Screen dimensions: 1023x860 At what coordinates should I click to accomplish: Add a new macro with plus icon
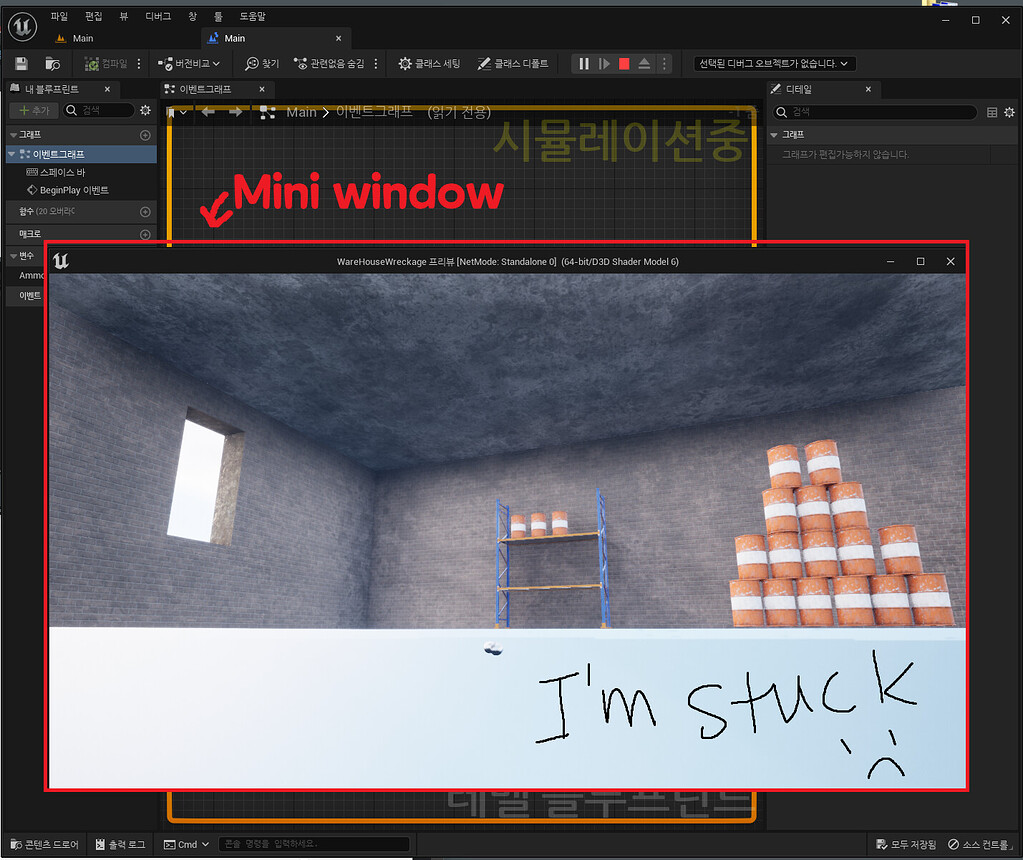coord(145,234)
